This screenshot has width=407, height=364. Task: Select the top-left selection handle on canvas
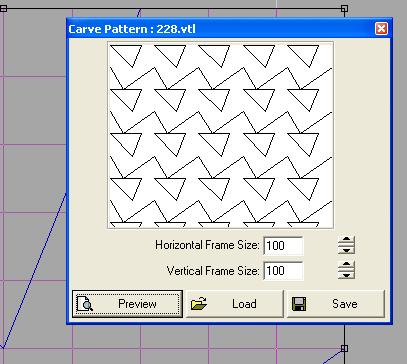3,8
